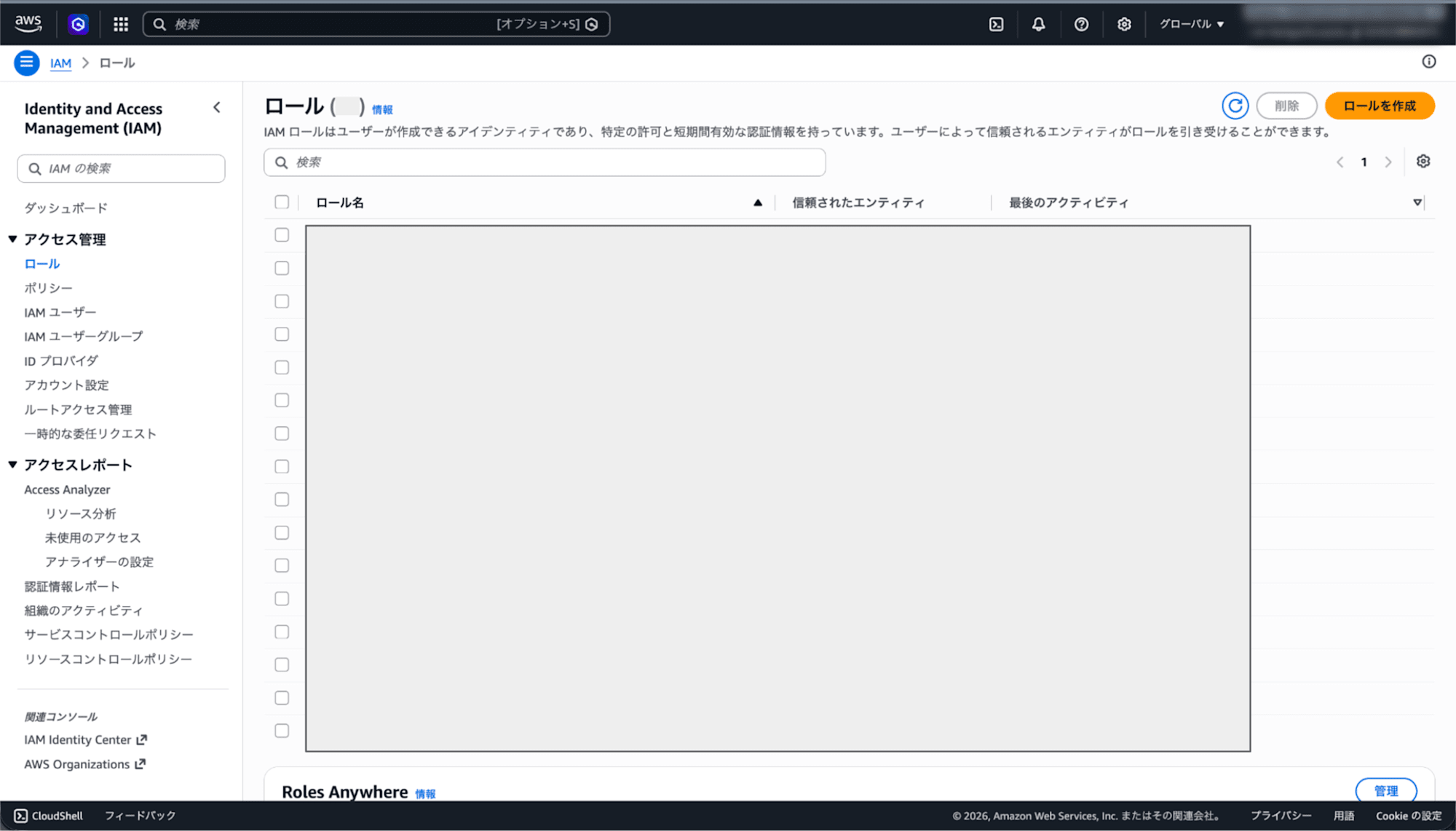Check the third role row checkbox
The height and width of the screenshot is (831, 1456).
coord(282,302)
